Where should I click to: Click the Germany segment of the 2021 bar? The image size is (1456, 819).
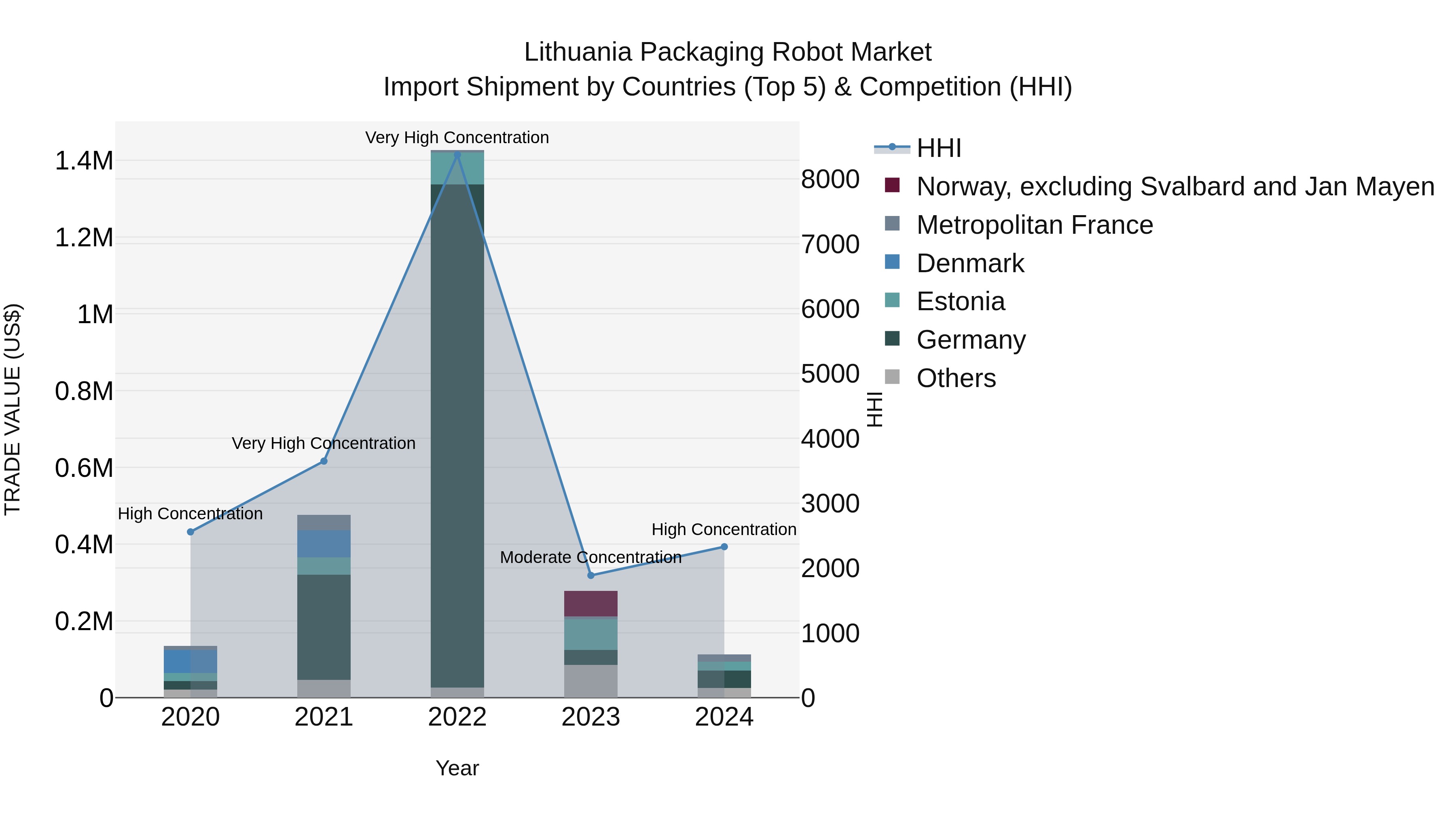point(324,627)
